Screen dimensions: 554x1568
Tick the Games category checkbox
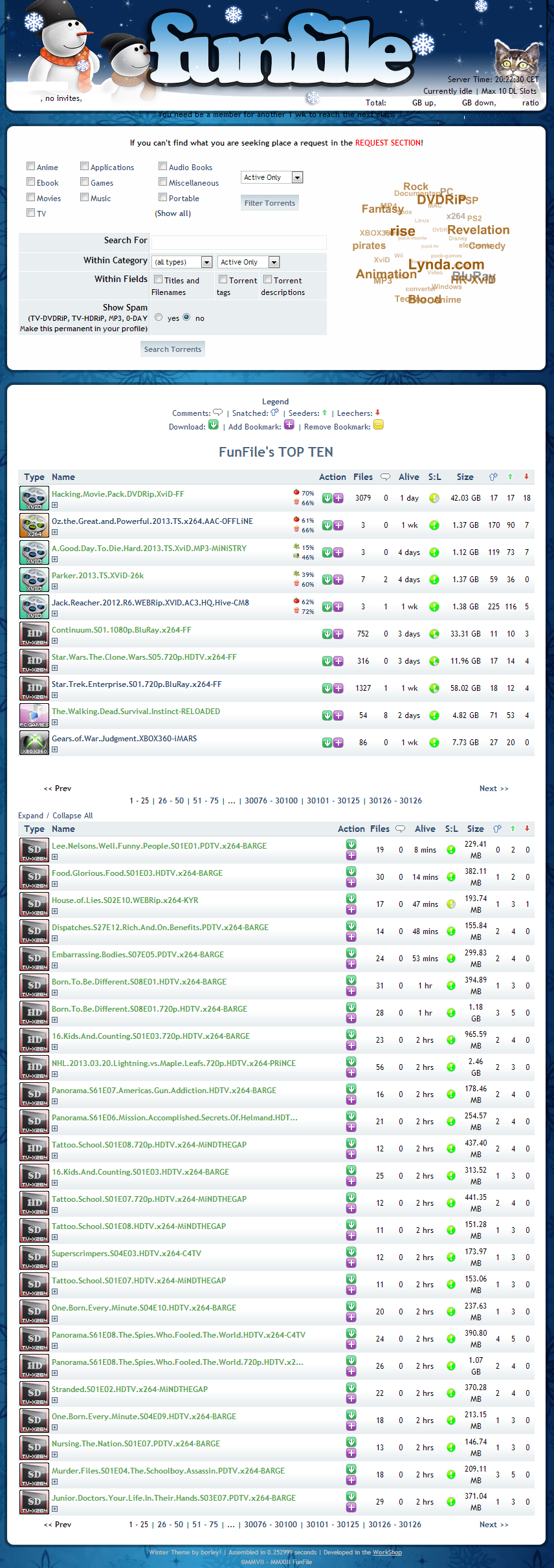coord(84,182)
